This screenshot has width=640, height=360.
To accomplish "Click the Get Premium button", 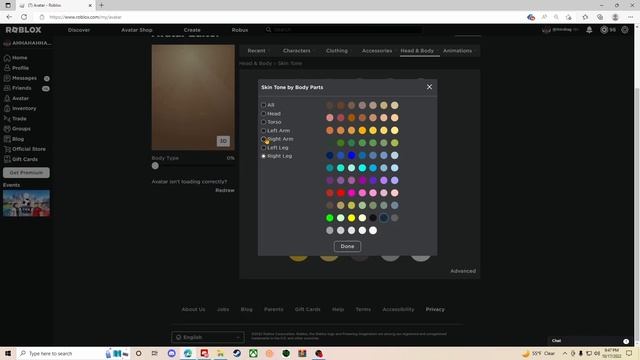I will click(26, 173).
